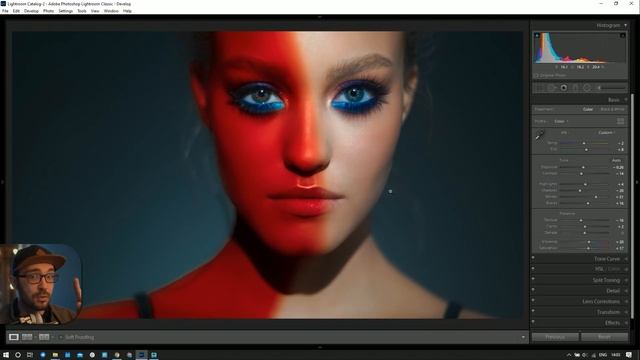This screenshot has width=640, height=360.
Task: Switch to Before/After swap view icon
Action: click(44, 337)
